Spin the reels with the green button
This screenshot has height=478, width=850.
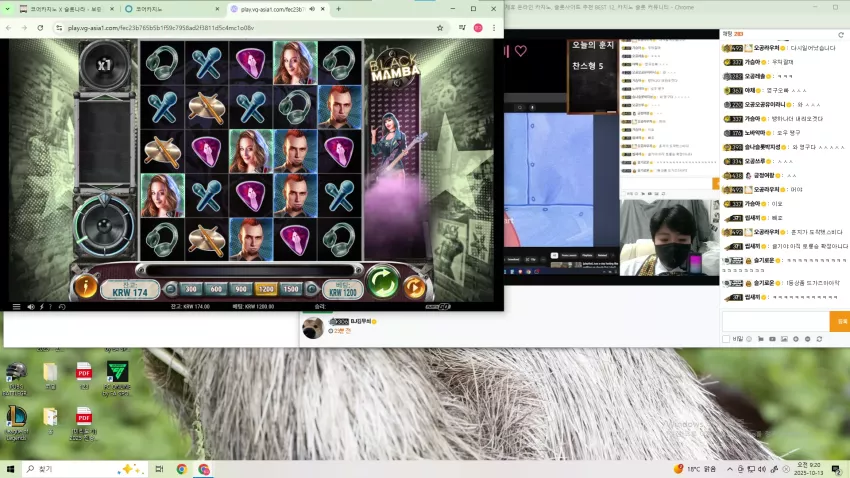(382, 282)
